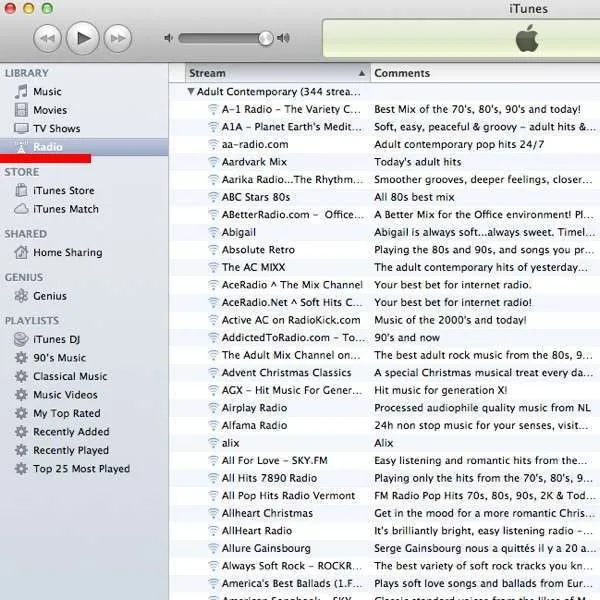Select the All For Love - SKY.FM stream
This screenshot has height=600, width=600.
click(x=275, y=461)
